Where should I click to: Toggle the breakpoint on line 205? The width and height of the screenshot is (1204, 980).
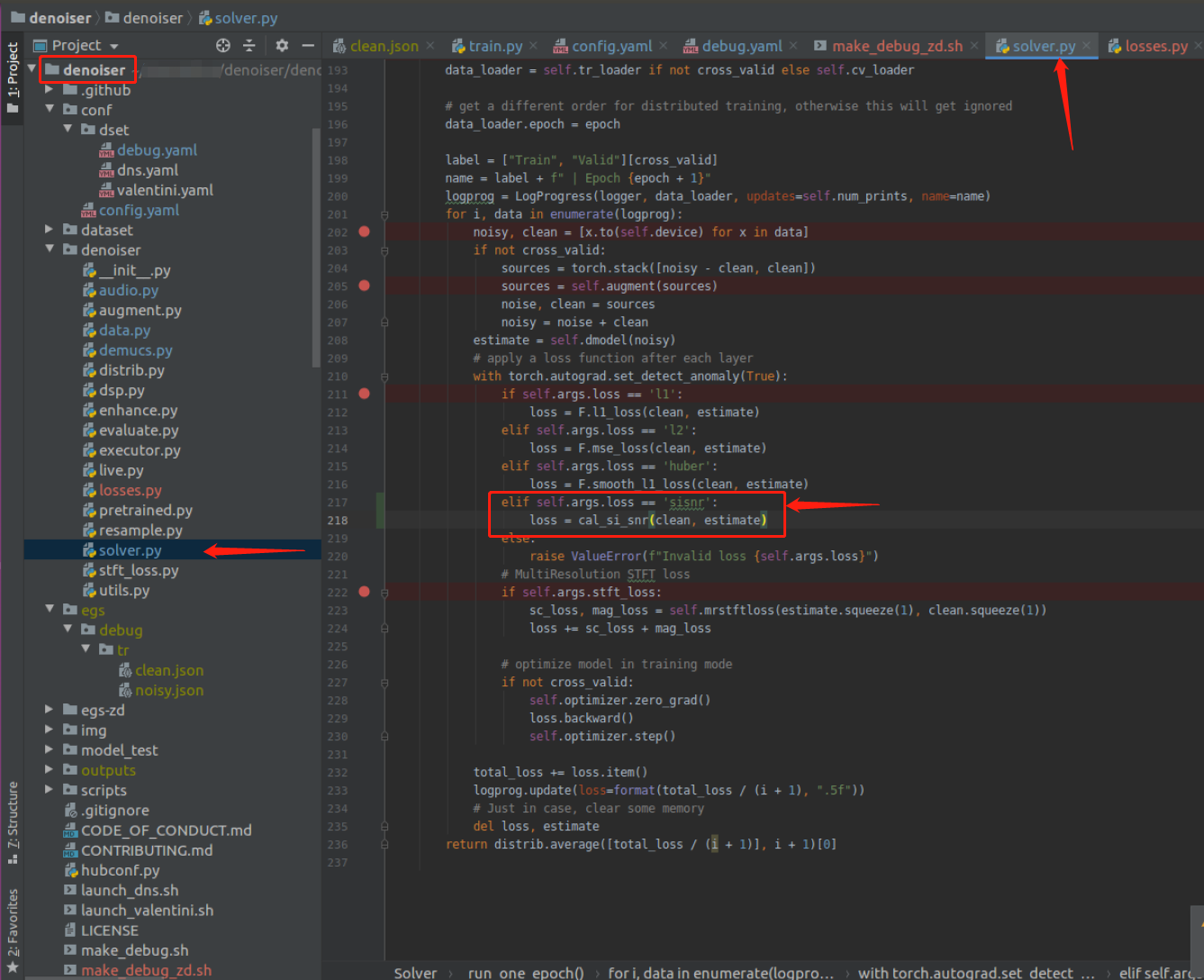(x=363, y=286)
